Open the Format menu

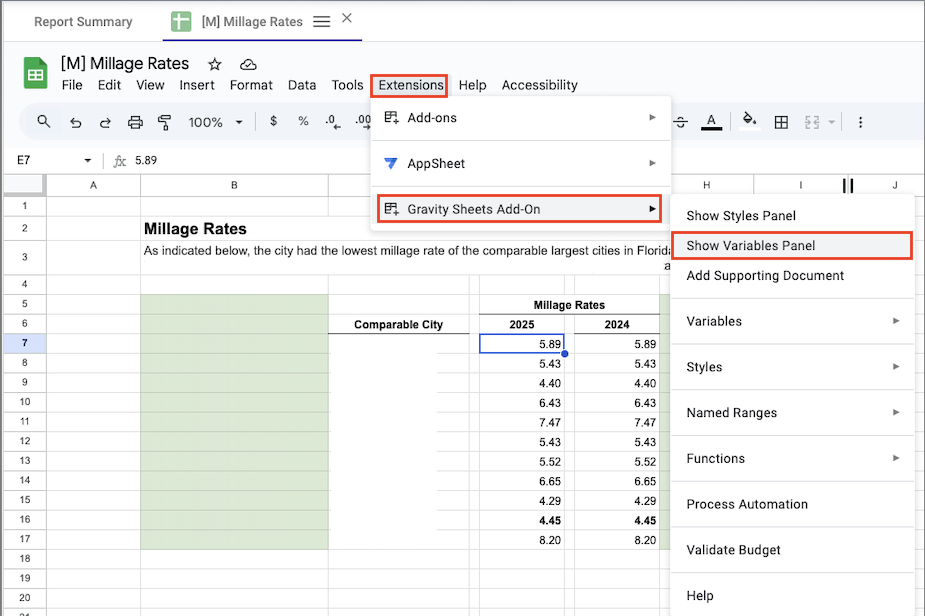251,85
